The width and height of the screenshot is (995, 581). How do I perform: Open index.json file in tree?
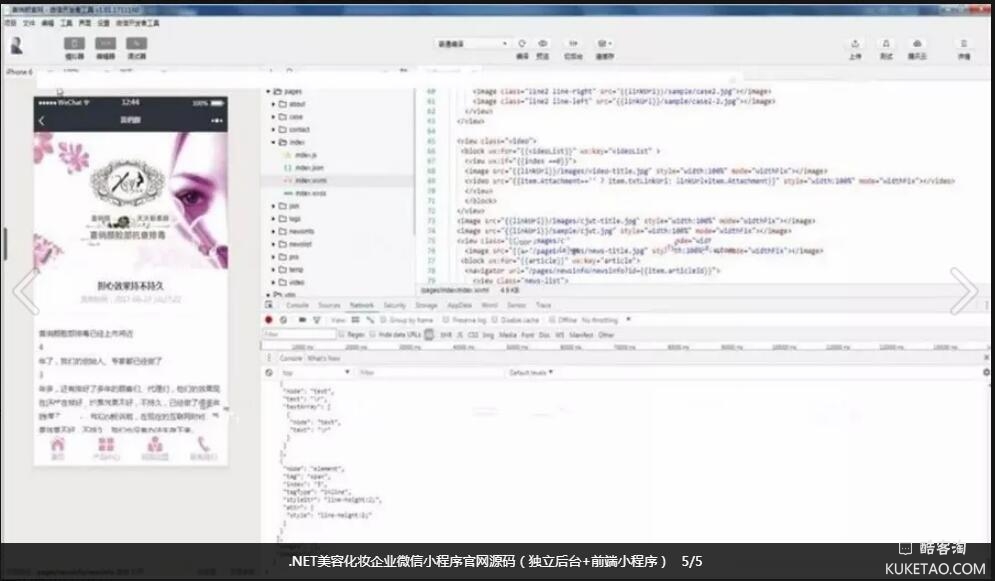[x=309, y=168]
